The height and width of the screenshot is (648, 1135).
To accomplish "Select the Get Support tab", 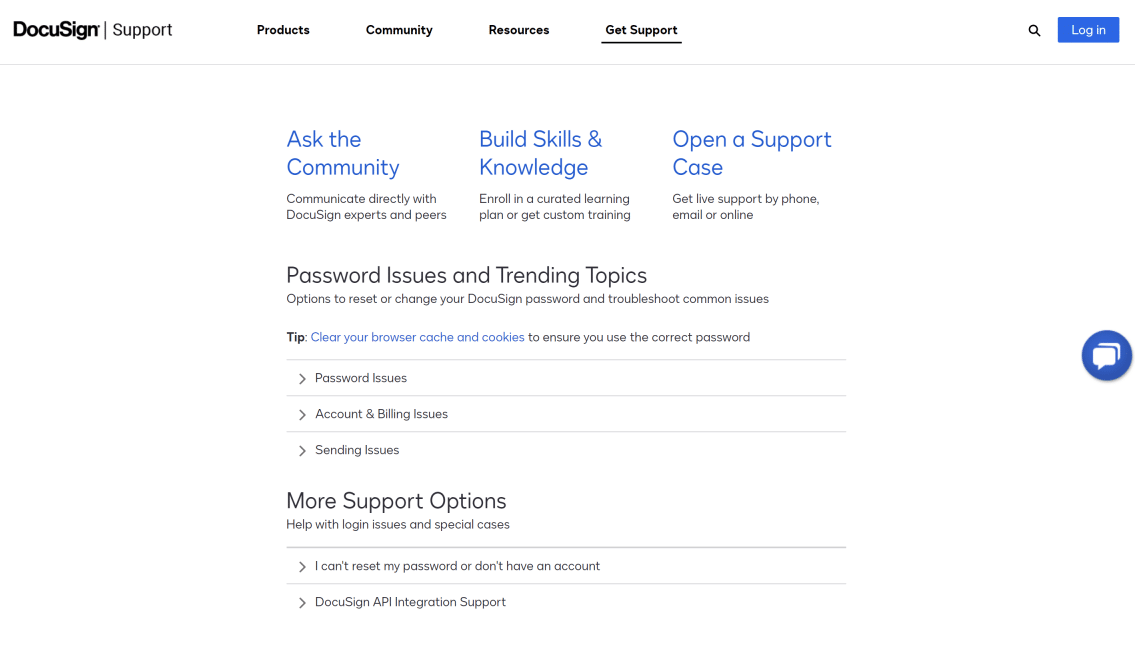I will [x=641, y=30].
